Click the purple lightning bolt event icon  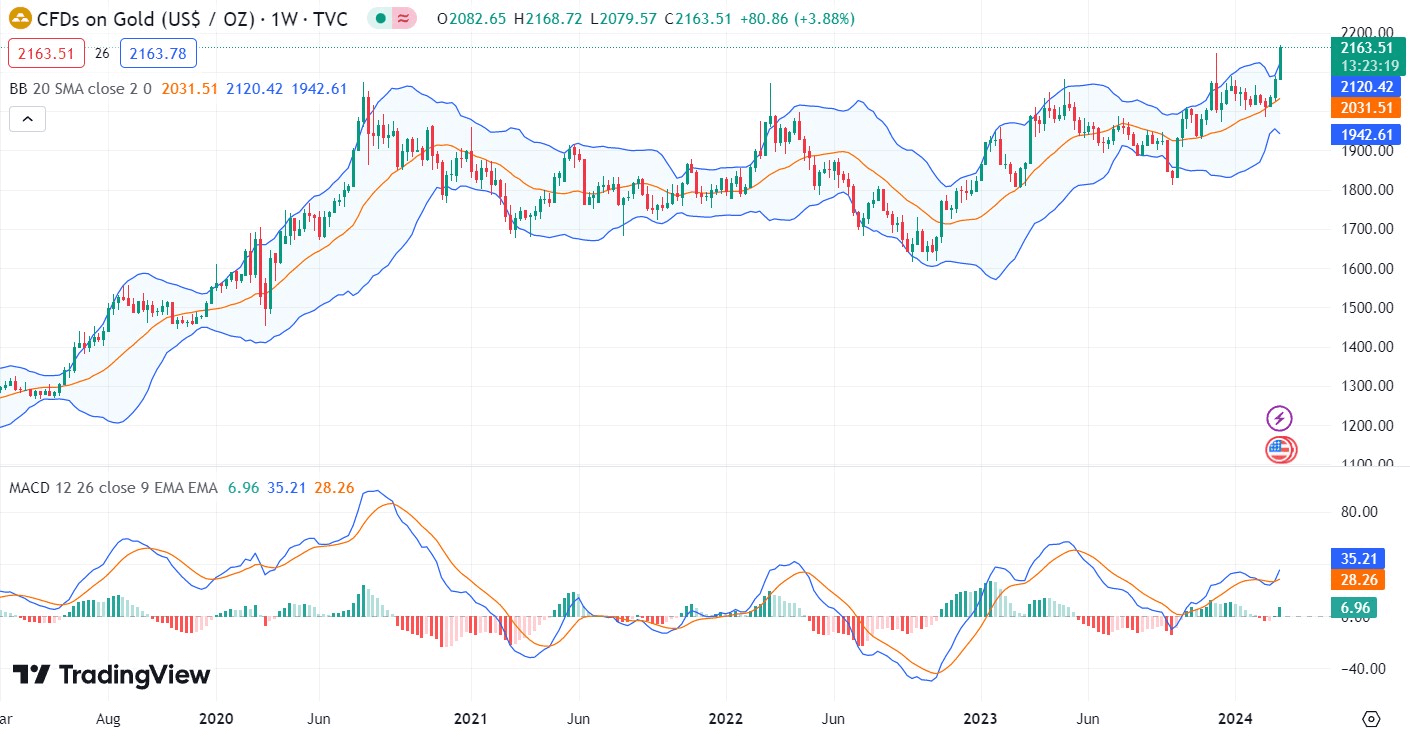tap(1279, 418)
